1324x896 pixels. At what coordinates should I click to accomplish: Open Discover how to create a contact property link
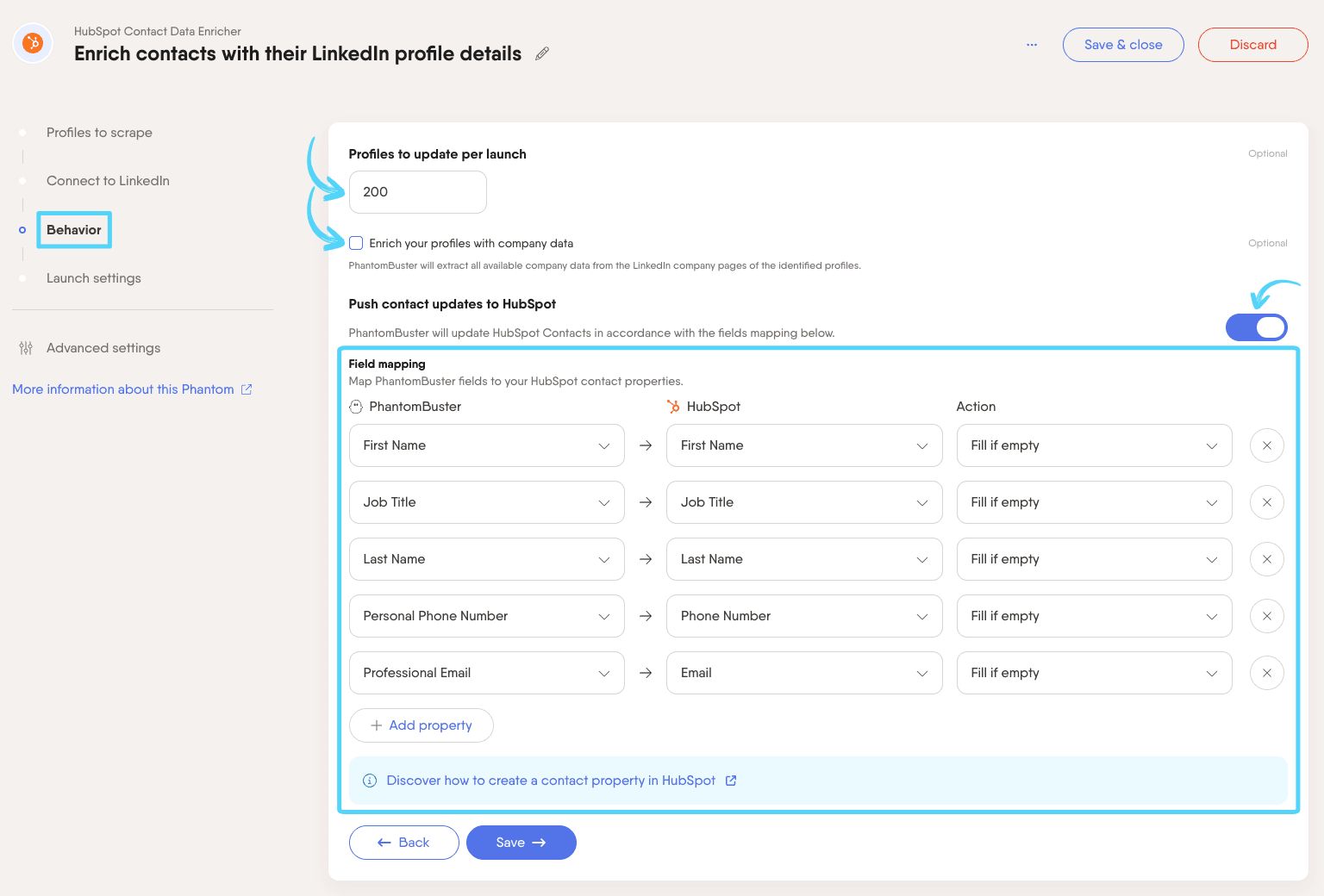click(x=551, y=781)
